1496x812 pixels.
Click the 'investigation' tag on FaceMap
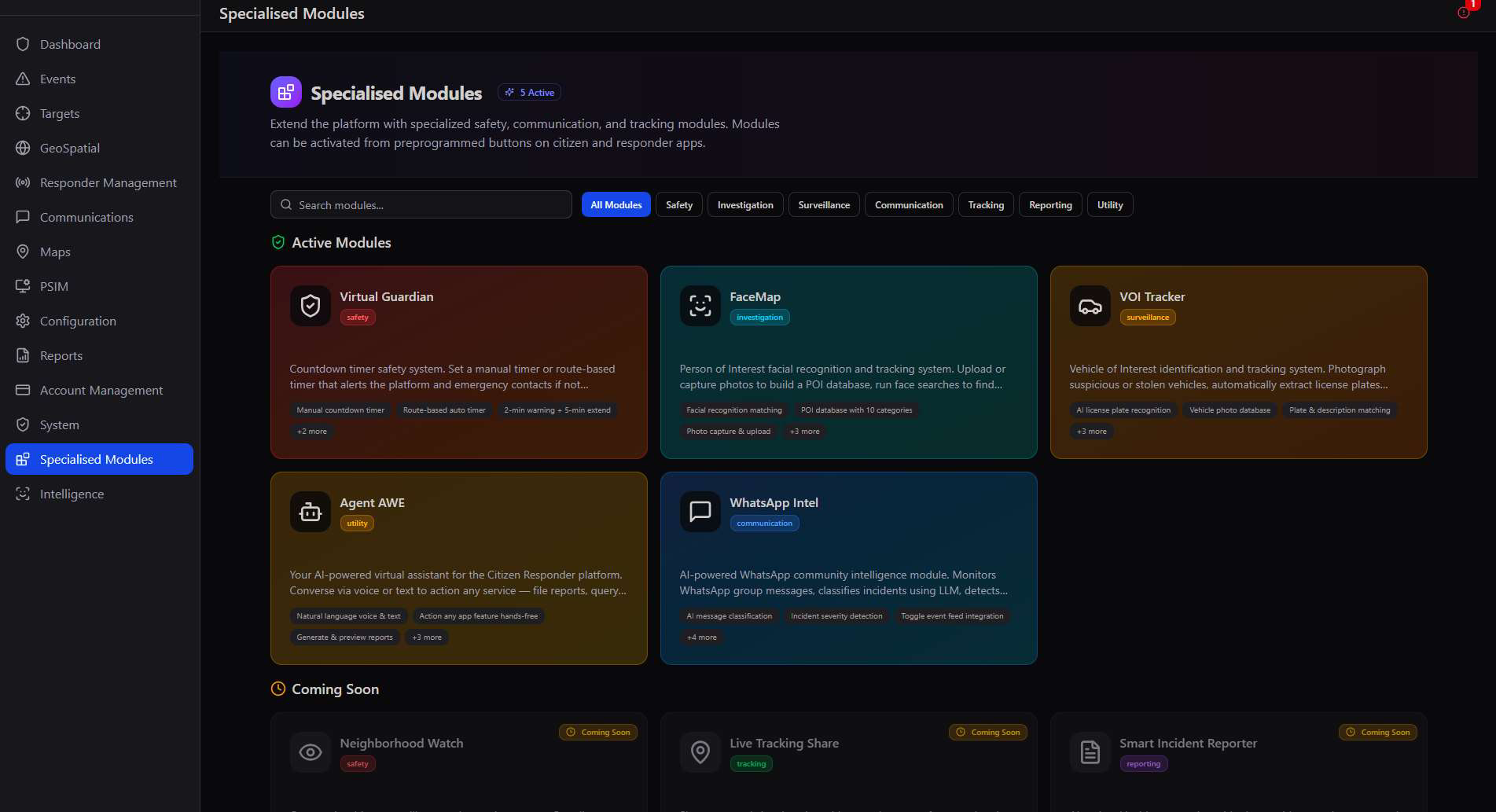[759, 317]
